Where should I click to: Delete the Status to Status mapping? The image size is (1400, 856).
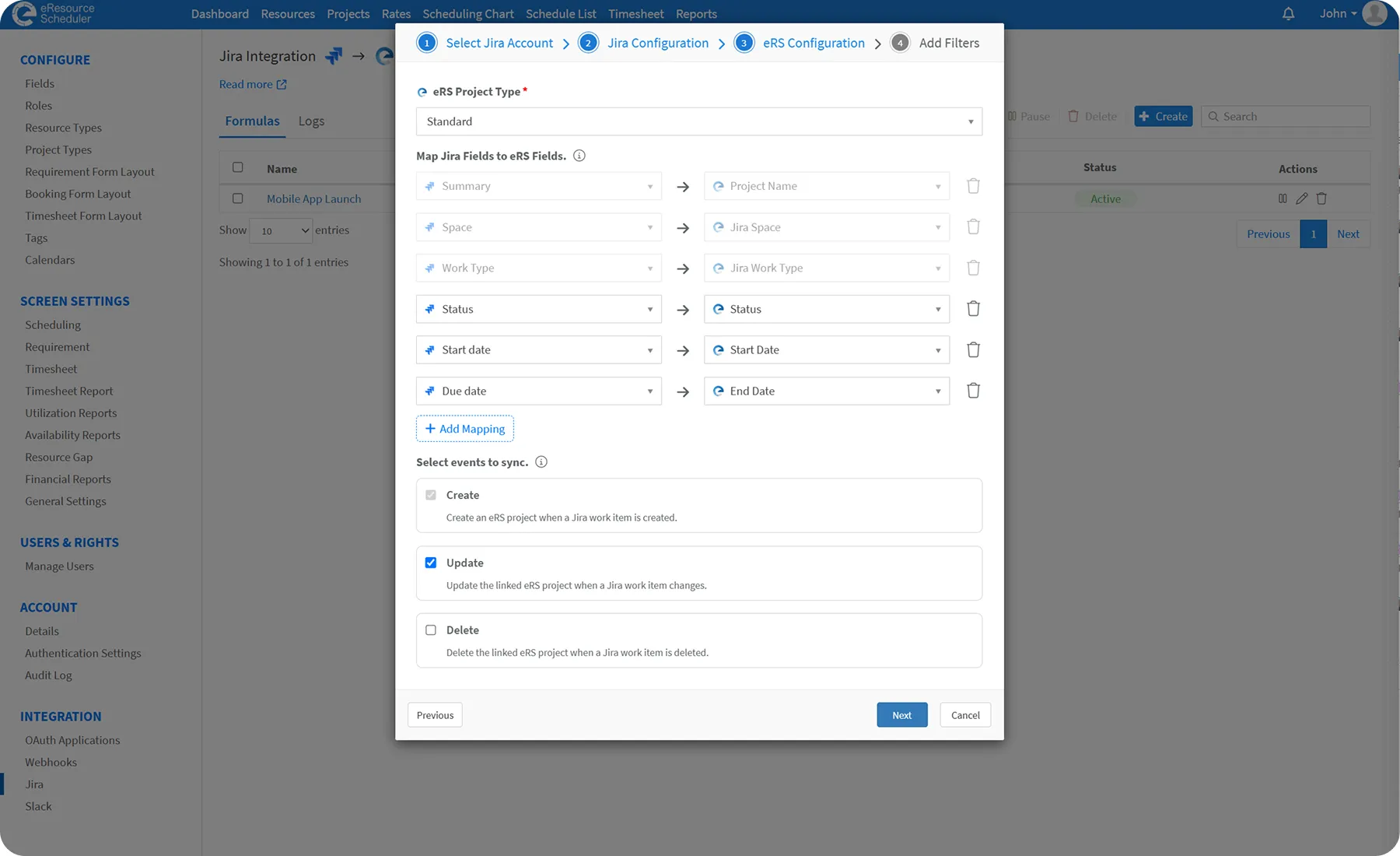pos(973,309)
